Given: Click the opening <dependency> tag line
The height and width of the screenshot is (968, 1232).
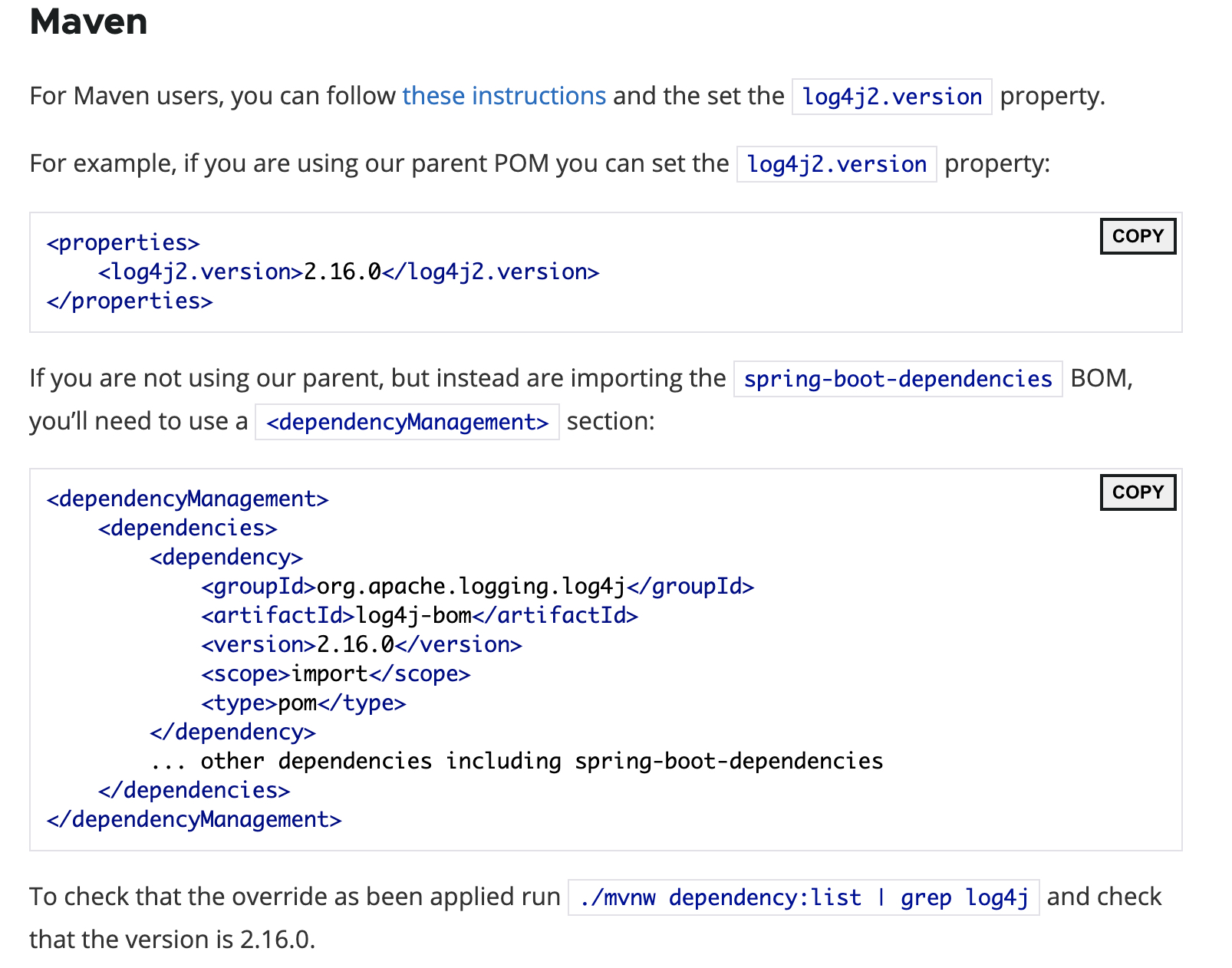Looking at the screenshot, I should pos(226,557).
